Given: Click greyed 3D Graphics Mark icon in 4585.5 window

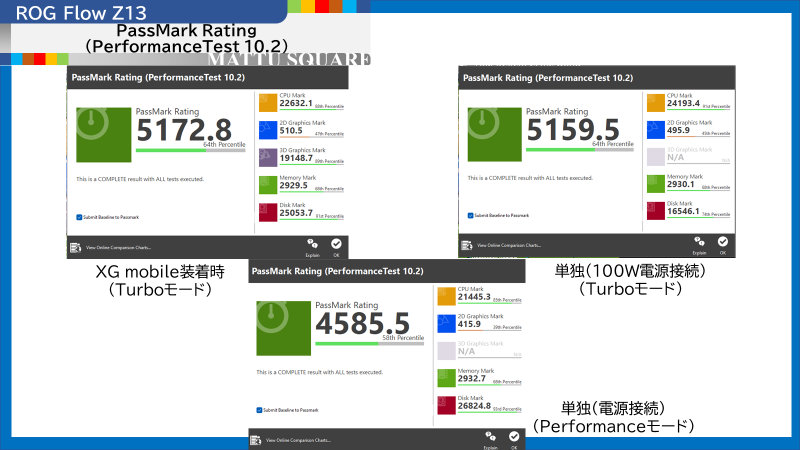Looking at the screenshot, I should pyautogui.click(x=446, y=351).
